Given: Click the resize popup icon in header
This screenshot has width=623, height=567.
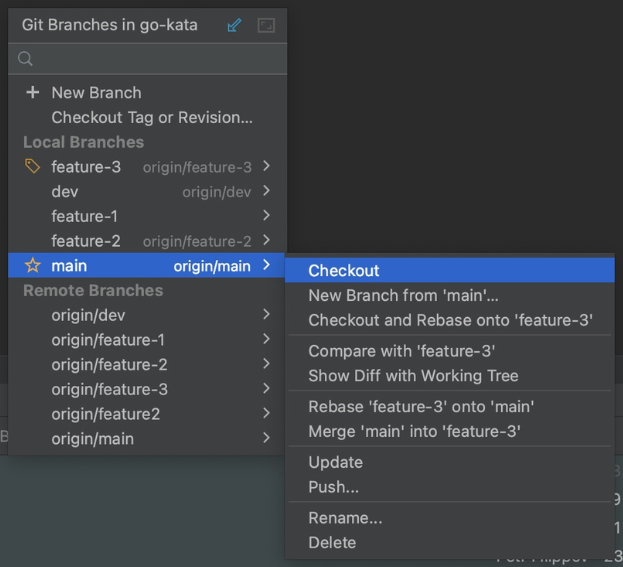Looking at the screenshot, I should (x=266, y=25).
